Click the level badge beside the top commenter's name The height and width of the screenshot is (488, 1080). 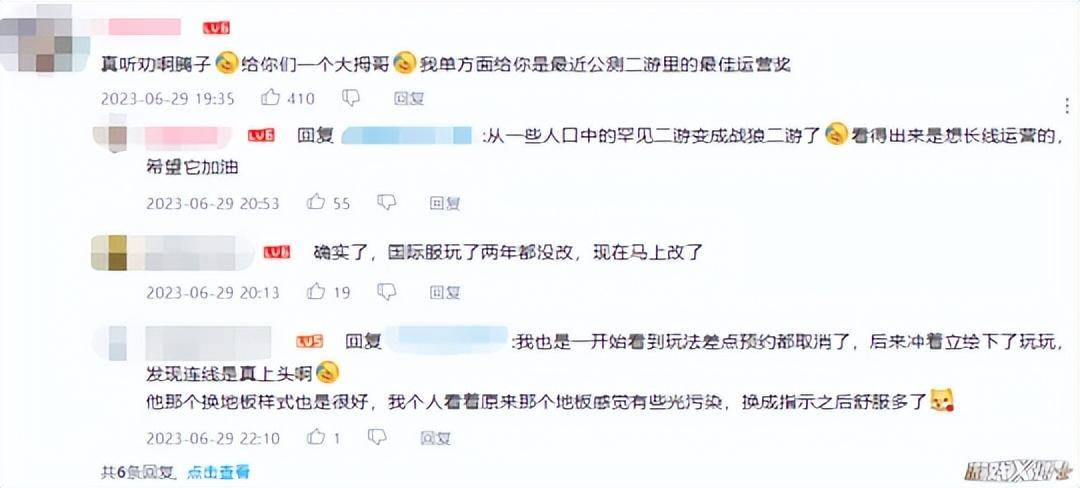click(216, 28)
